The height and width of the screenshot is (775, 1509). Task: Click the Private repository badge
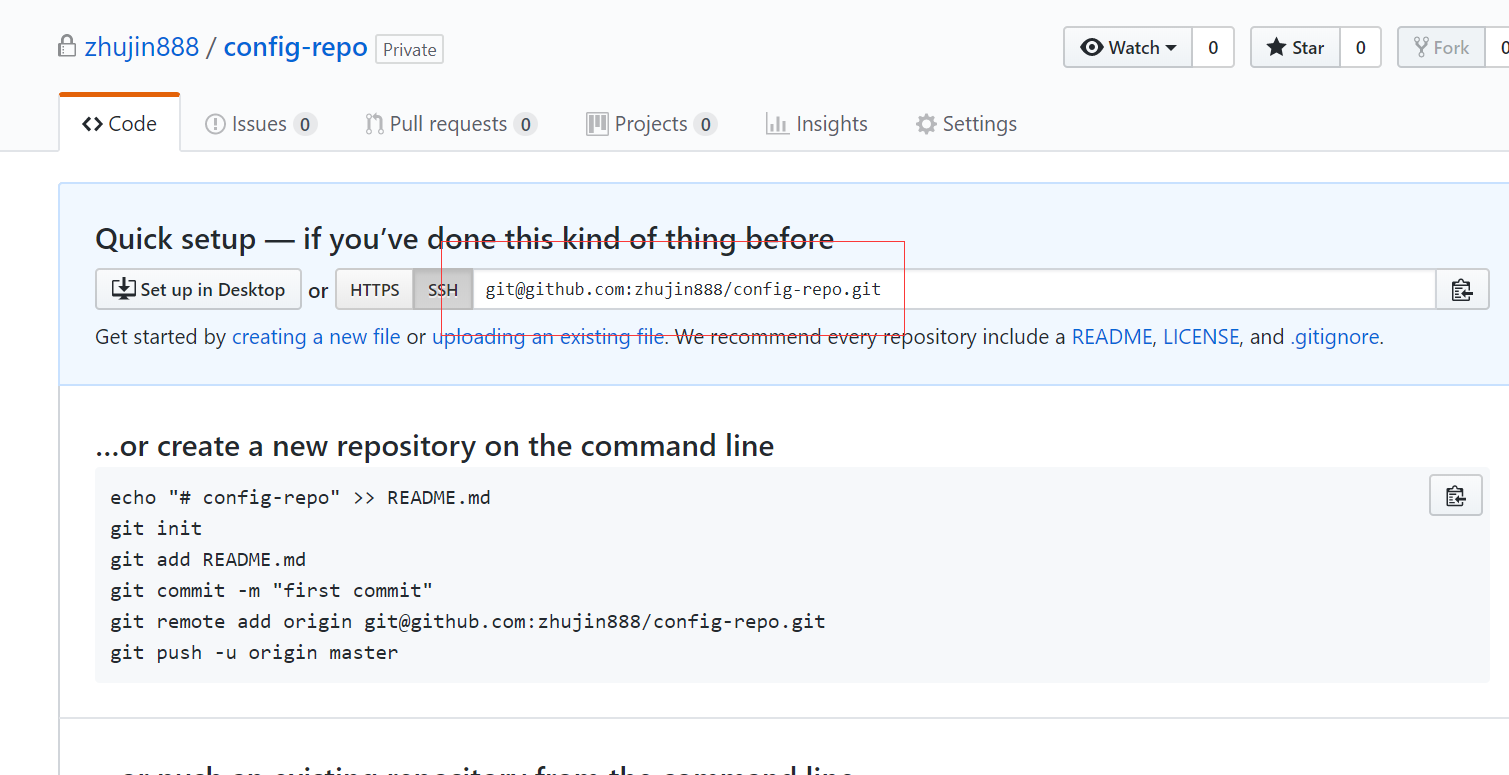click(409, 49)
